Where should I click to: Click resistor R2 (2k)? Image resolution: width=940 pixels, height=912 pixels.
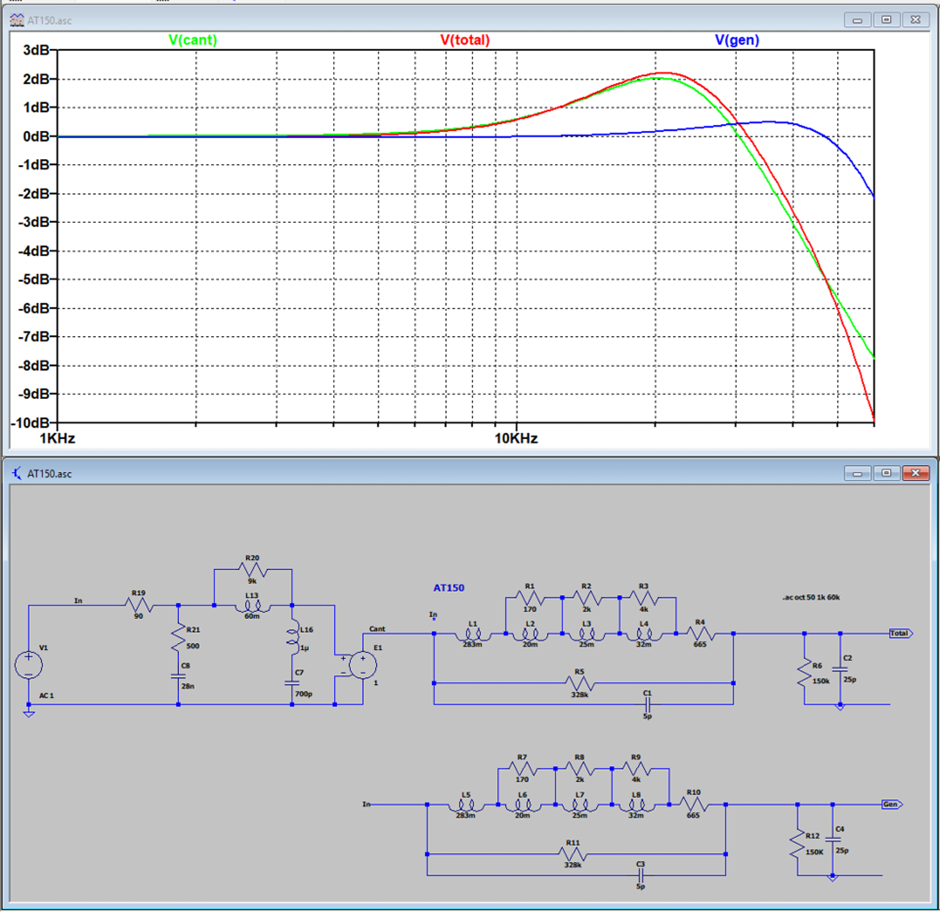click(586, 598)
